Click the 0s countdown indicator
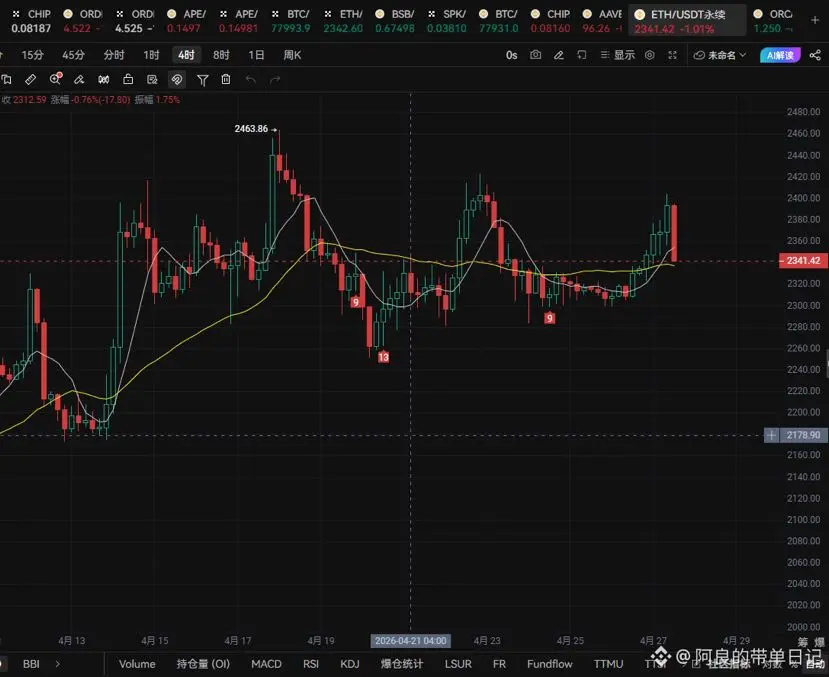 click(511, 55)
